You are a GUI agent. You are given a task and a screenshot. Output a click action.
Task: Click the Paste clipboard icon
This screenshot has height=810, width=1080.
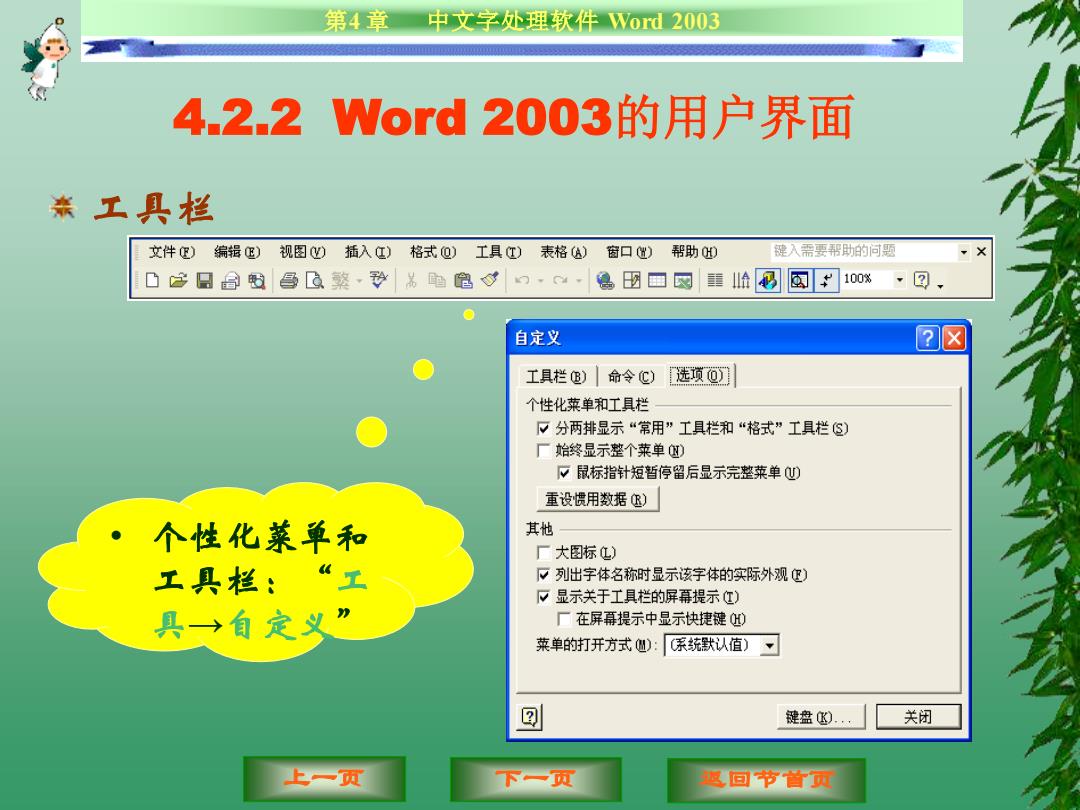click(463, 280)
